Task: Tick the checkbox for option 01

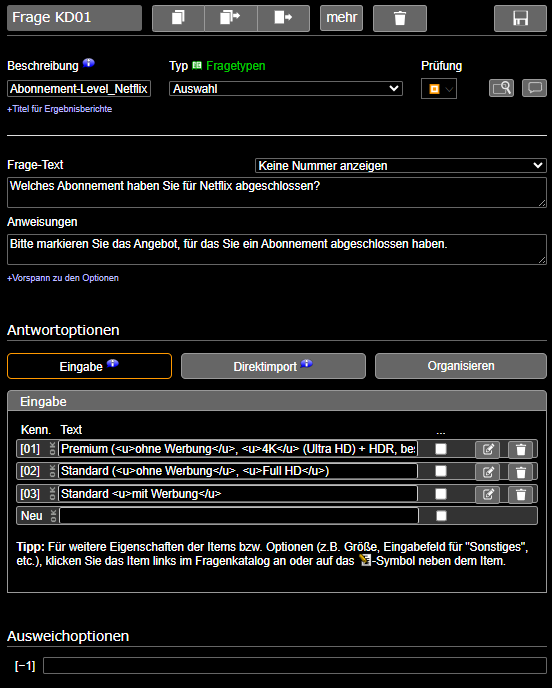Action: (441, 449)
